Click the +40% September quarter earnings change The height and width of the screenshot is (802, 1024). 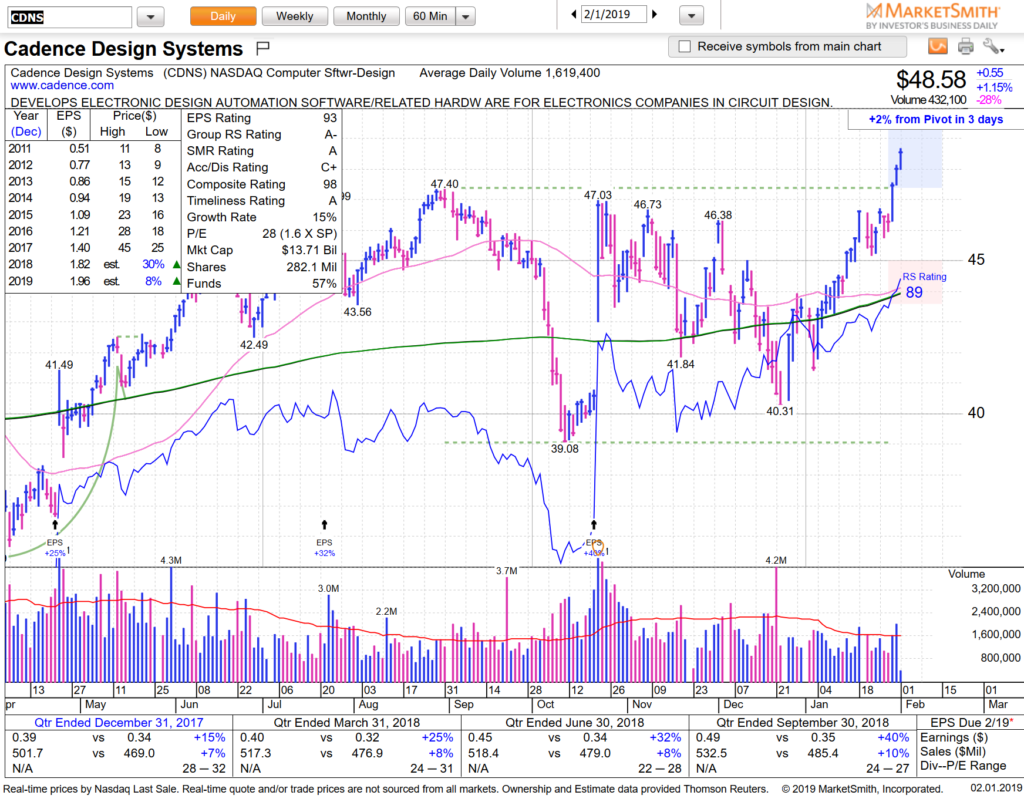click(x=893, y=738)
